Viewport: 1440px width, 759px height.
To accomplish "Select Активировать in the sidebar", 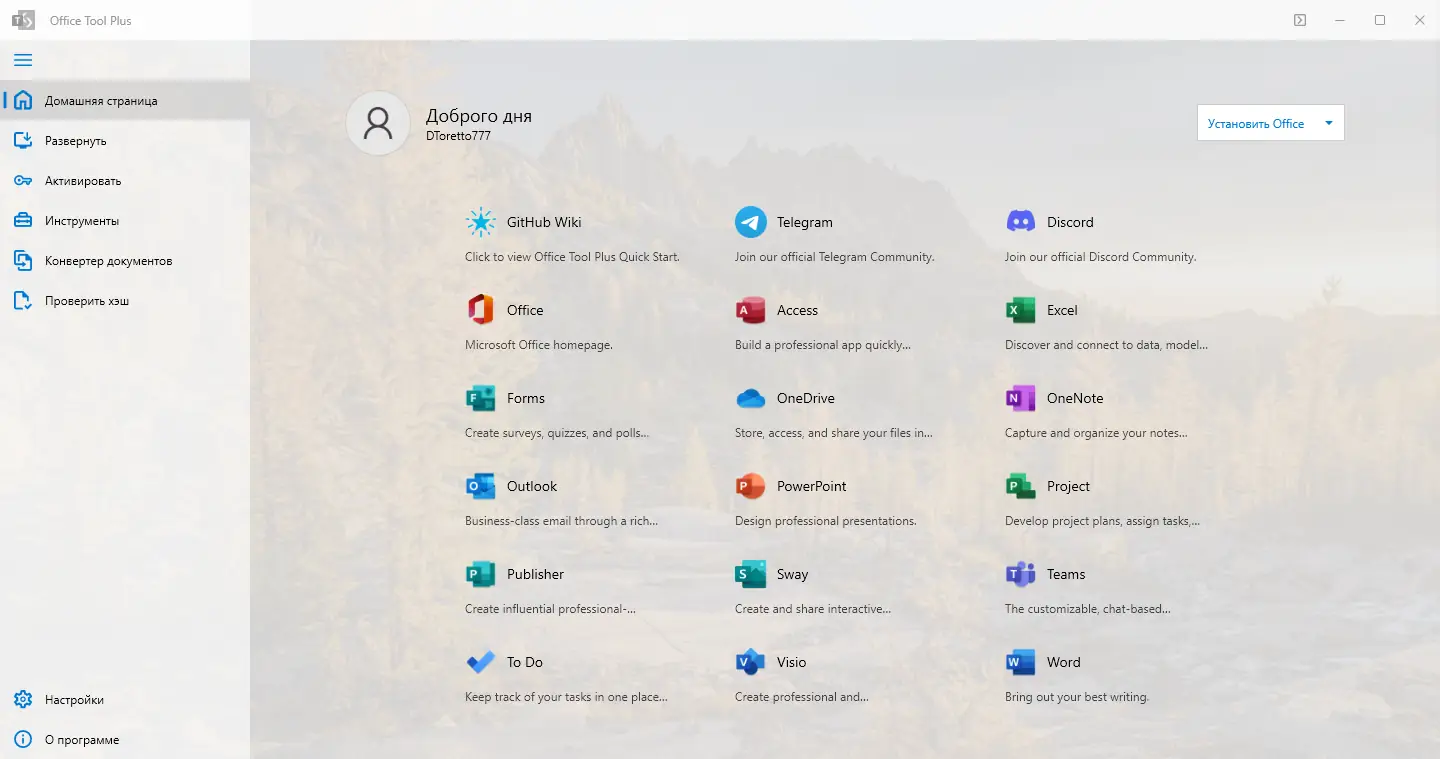I will coord(125,180).
